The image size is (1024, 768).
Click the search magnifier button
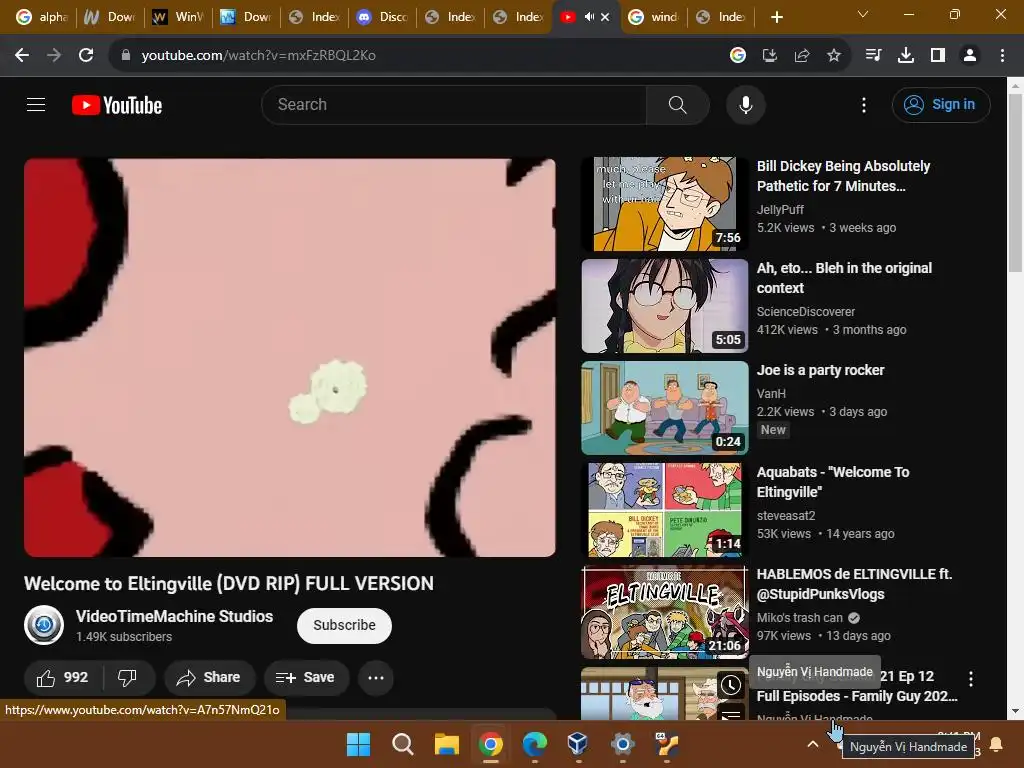click(677, 104)
